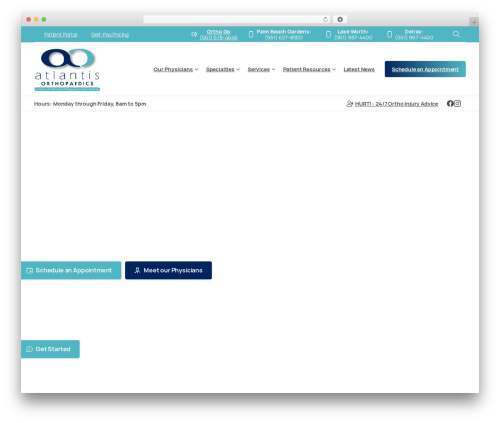The width and height of the screenshot is (500, 423).
Task: Click the Delray phone number
Action: [x=414, y=38]
